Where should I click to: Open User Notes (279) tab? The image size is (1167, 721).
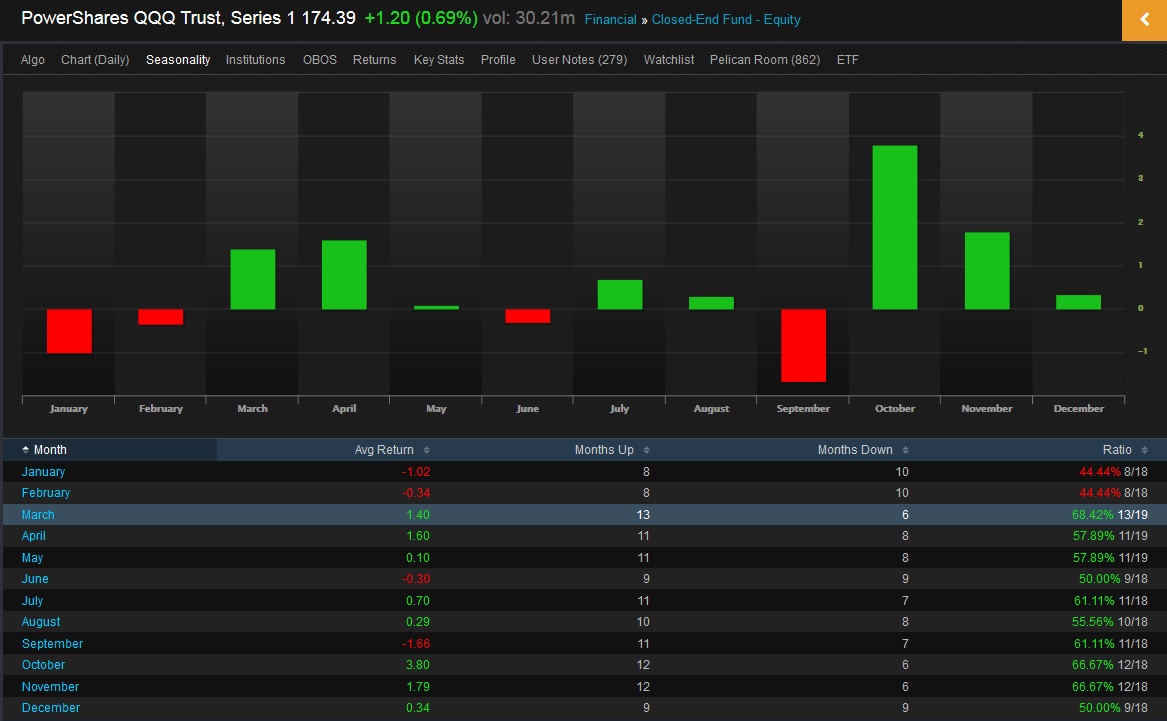(x=580, y=60)
